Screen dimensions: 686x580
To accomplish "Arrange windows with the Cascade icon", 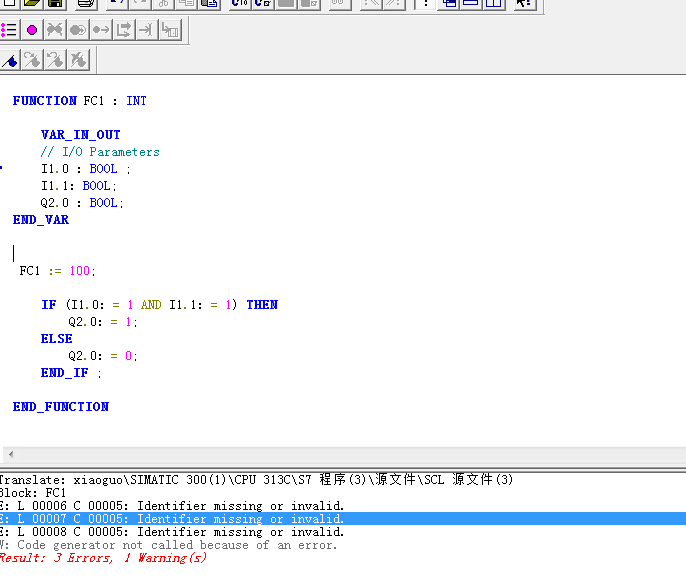I will point(448,3).
